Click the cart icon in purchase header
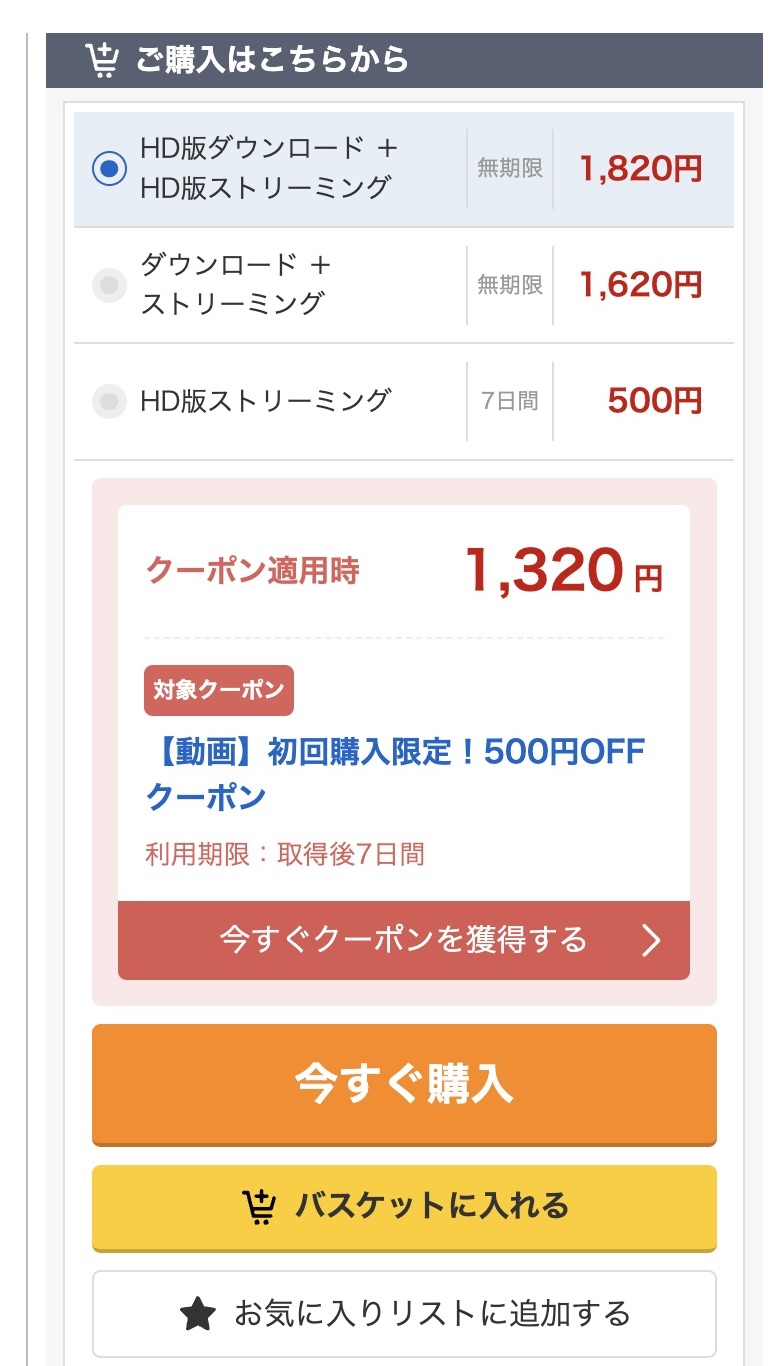781x1366 pixels. (x=101, y=60)
